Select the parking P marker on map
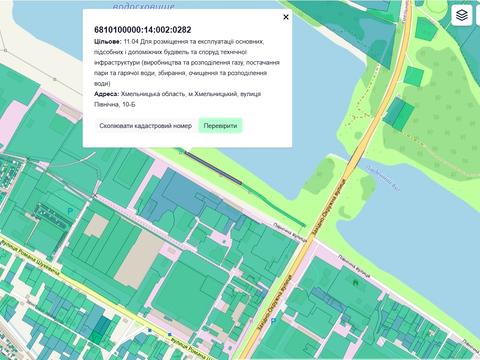Image resolution: width=480 pixels, height=360 pixels. 70,211
